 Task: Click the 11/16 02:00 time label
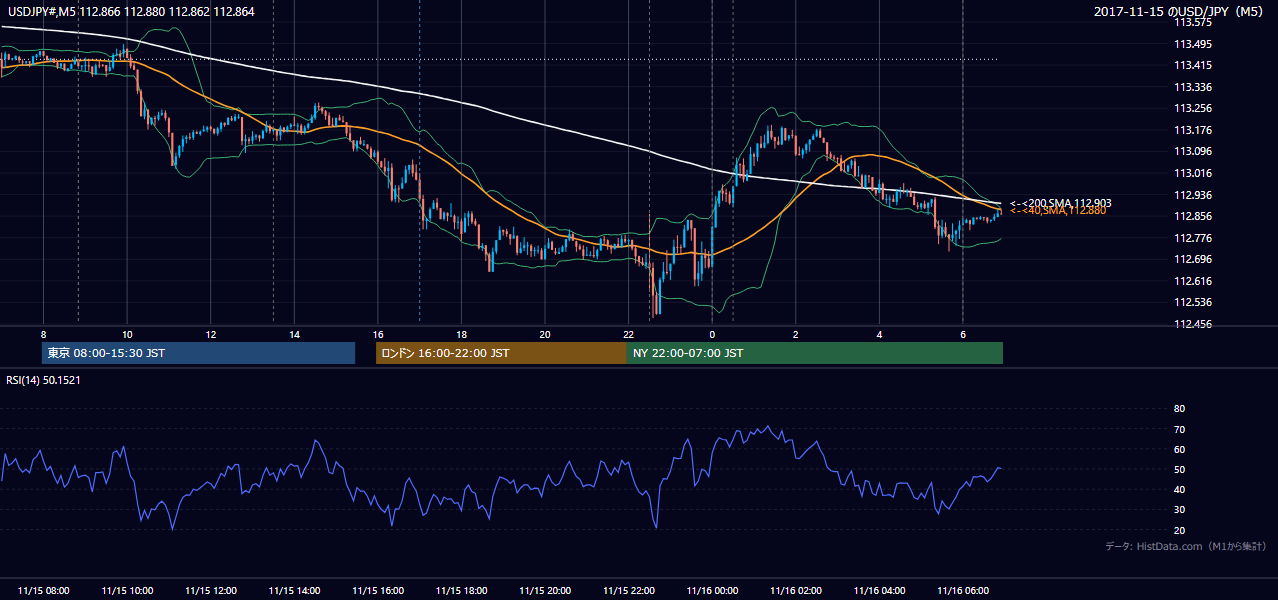(796, 591)
